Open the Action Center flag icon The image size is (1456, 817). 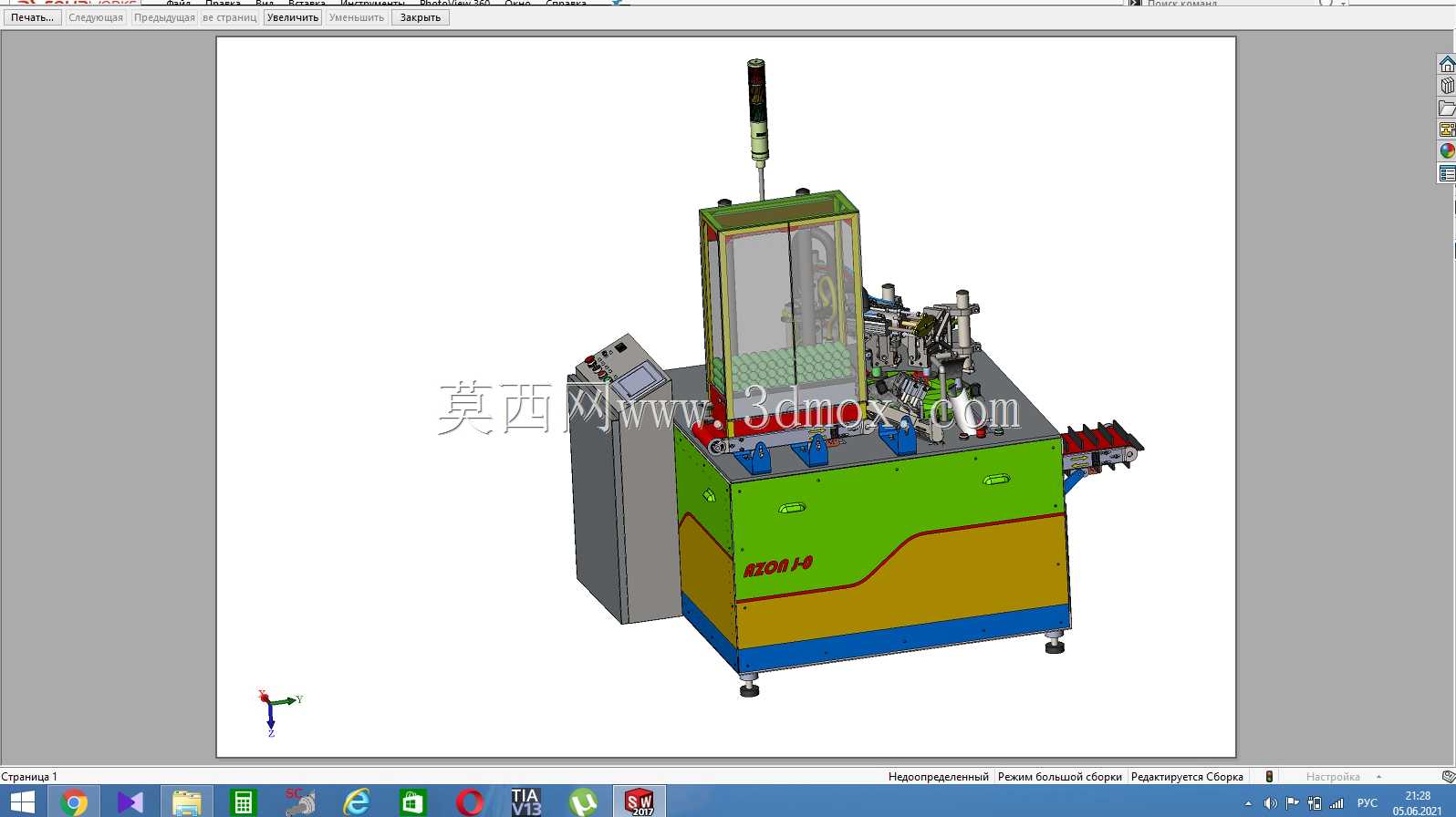coord(1292,803)
